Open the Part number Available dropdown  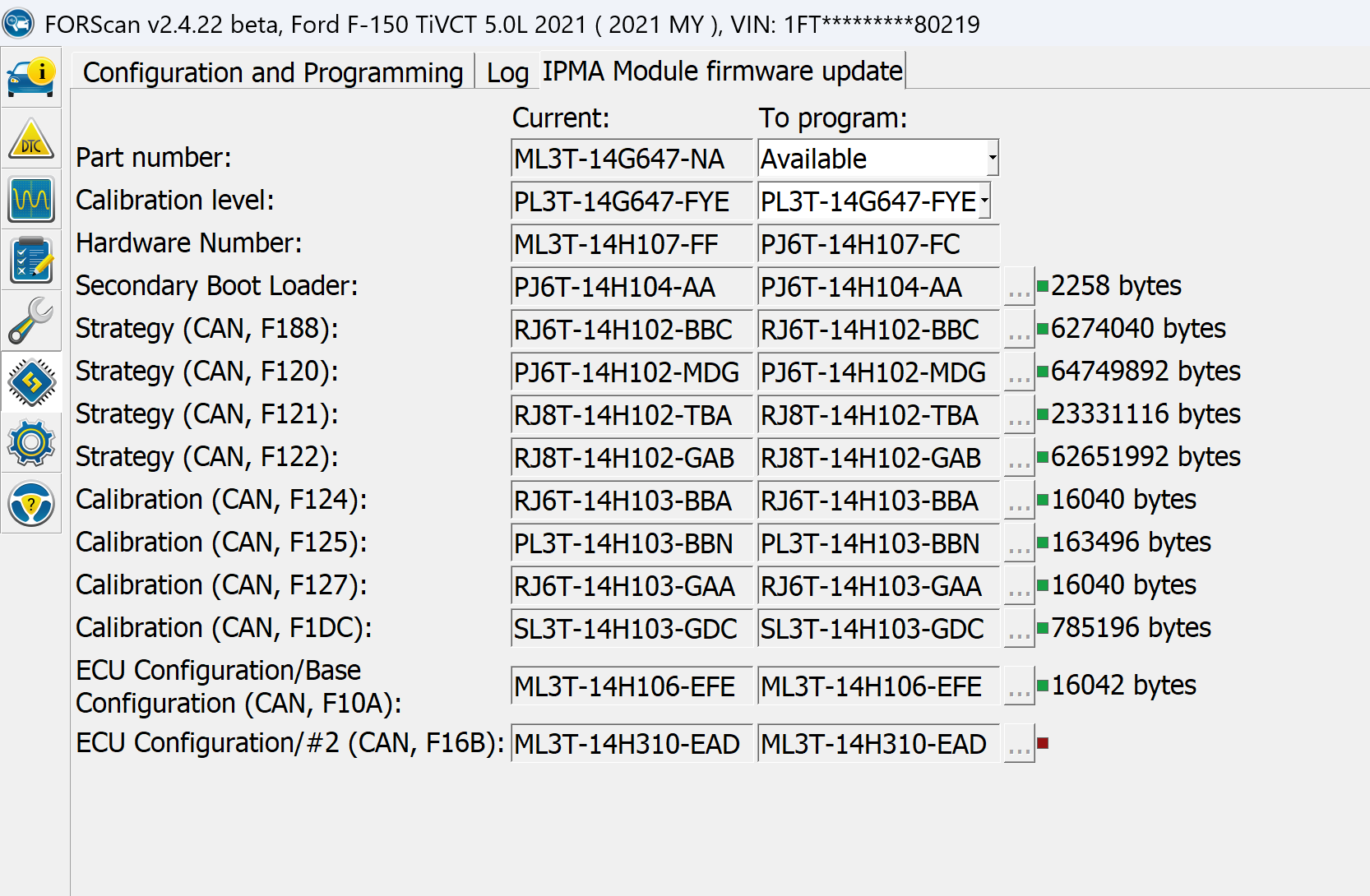pyautogui.click(x=877, y=158)
